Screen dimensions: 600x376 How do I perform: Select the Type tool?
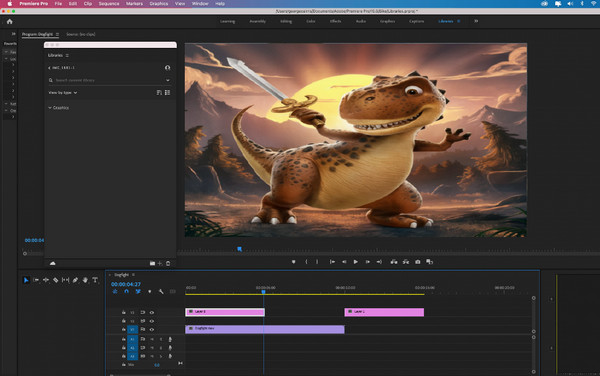tap(95, 280)
